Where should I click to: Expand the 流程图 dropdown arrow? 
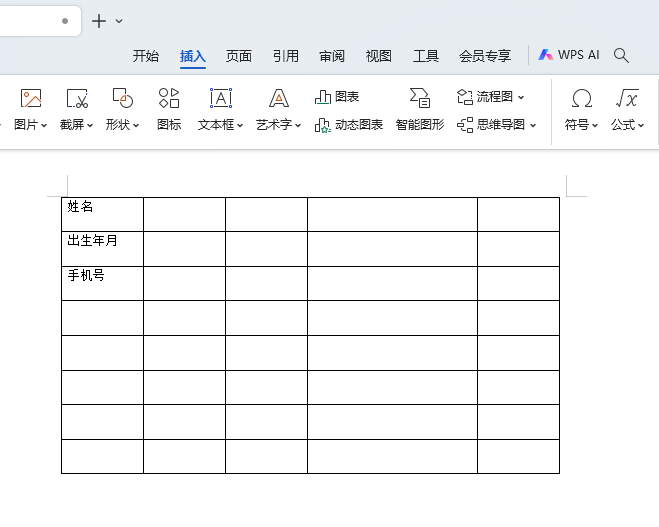tap(521, 97)
